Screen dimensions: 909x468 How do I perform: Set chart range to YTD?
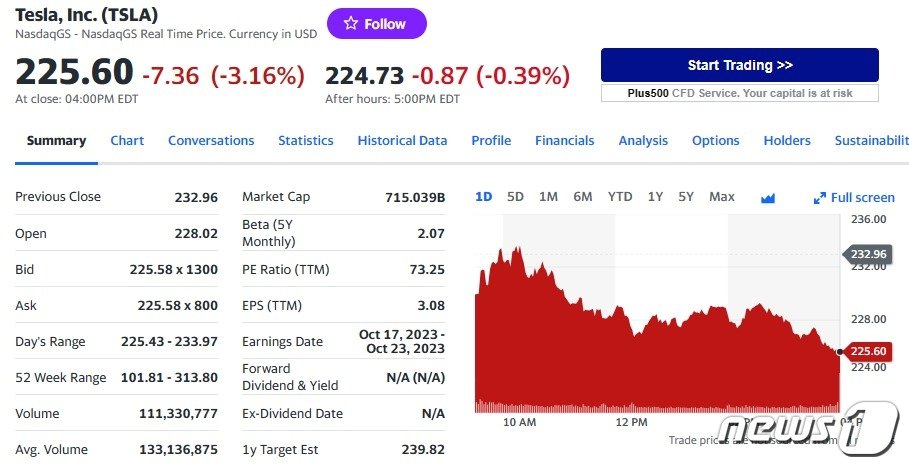tap(620, 197)
